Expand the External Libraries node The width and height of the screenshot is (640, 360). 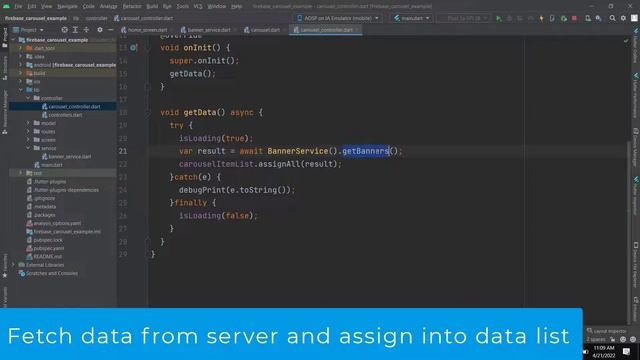click(13, 265)
